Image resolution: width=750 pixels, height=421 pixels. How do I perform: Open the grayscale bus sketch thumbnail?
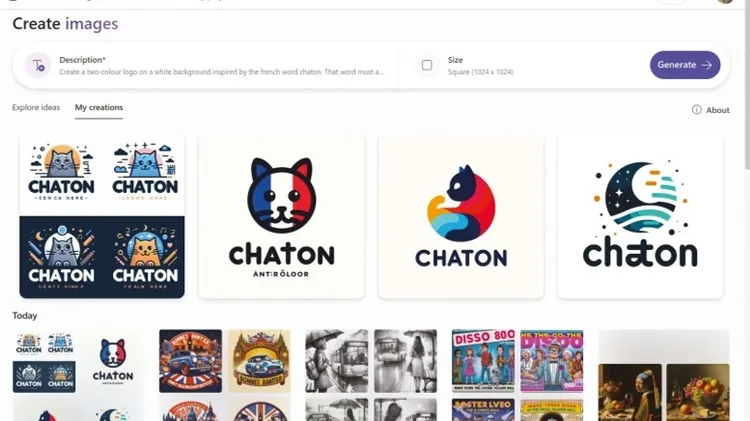337,361
